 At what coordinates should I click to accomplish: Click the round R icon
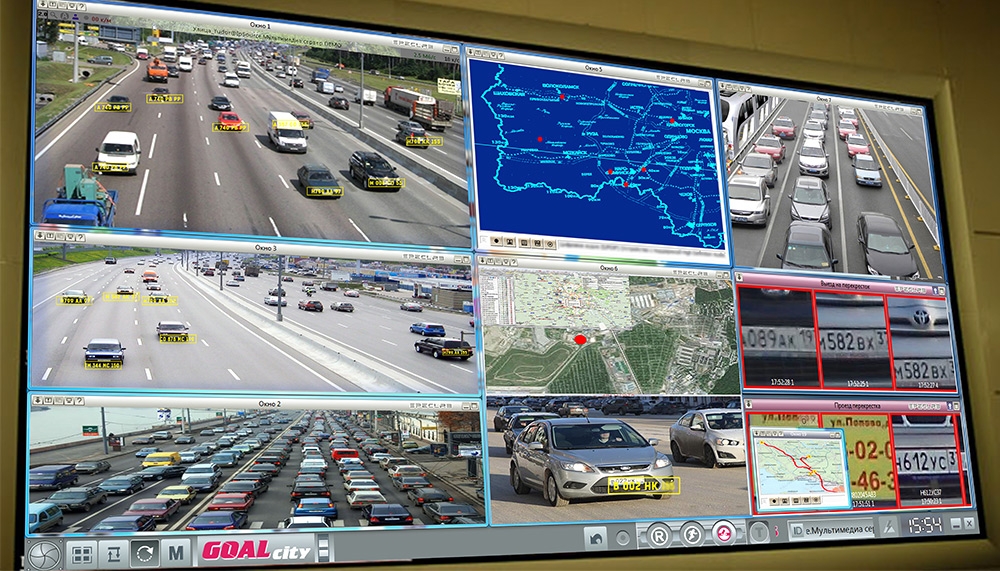click(x=658, y=535)
